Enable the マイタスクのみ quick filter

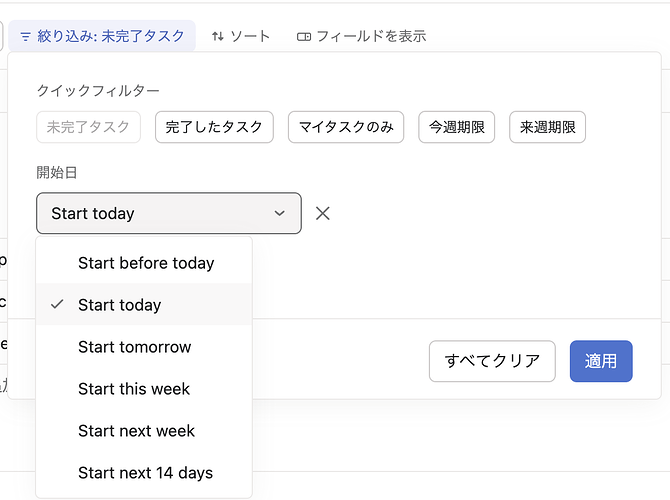click(346, 127)
